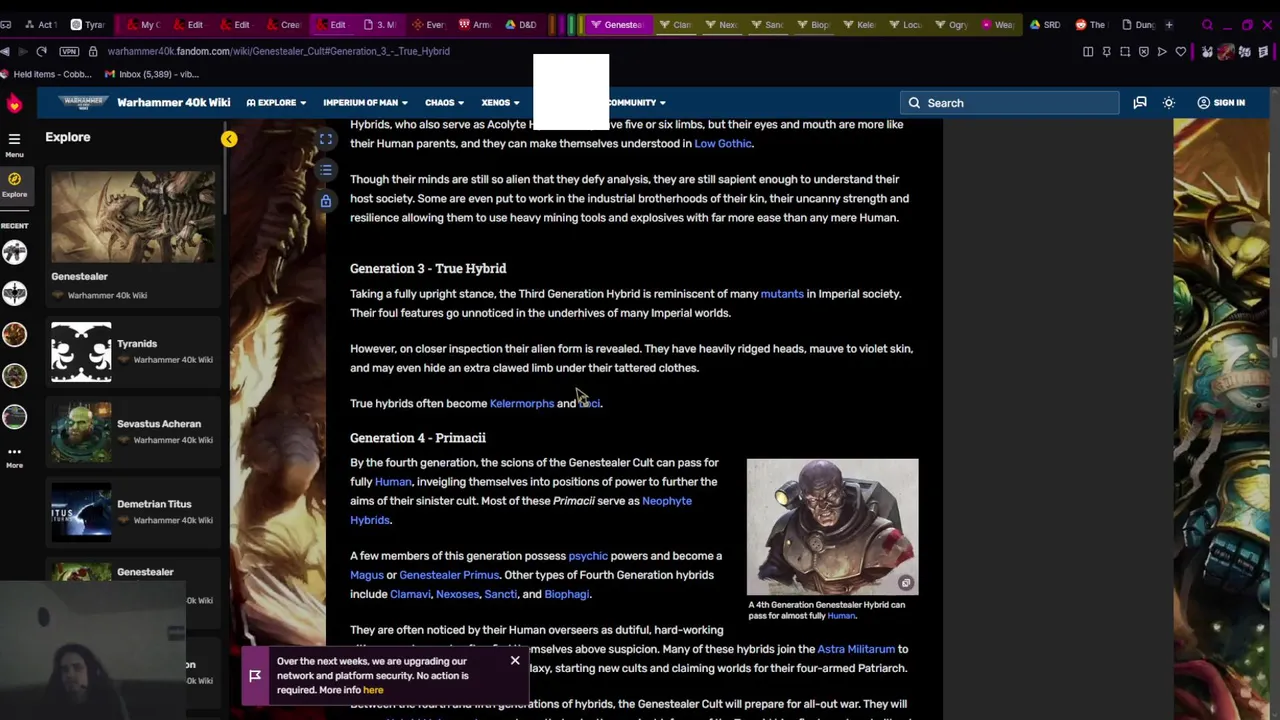Switch to the D&D browser tab

(x=521, y=24)
